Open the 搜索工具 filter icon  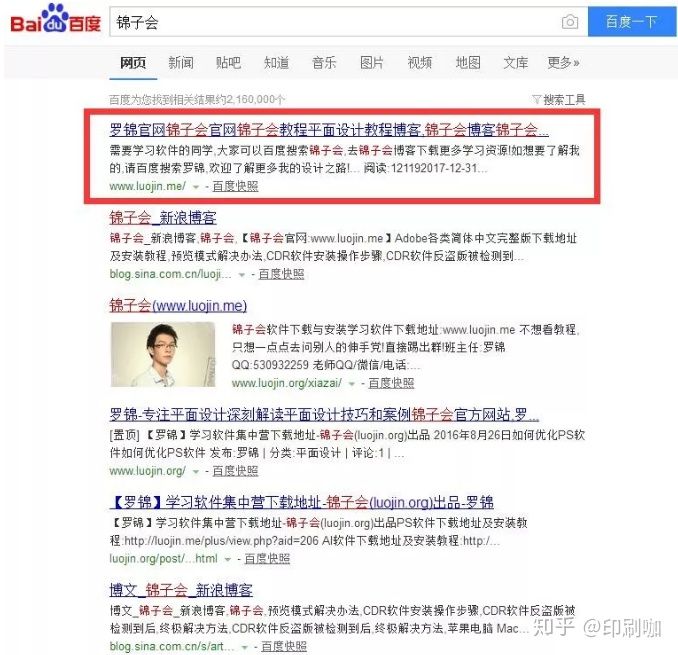[536, 100]
